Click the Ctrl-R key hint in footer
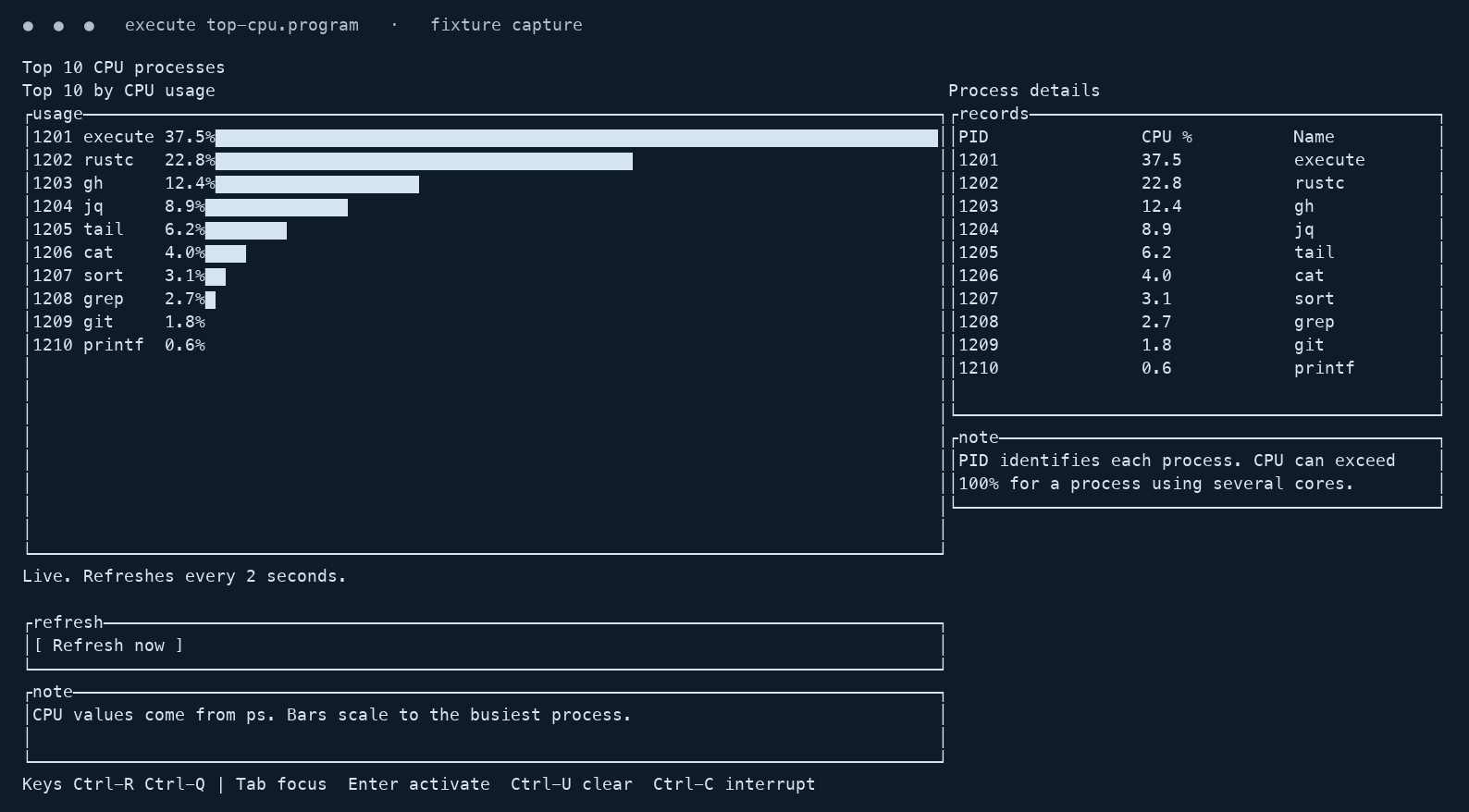The image size is (1469, 812). [x=103, y=784]
